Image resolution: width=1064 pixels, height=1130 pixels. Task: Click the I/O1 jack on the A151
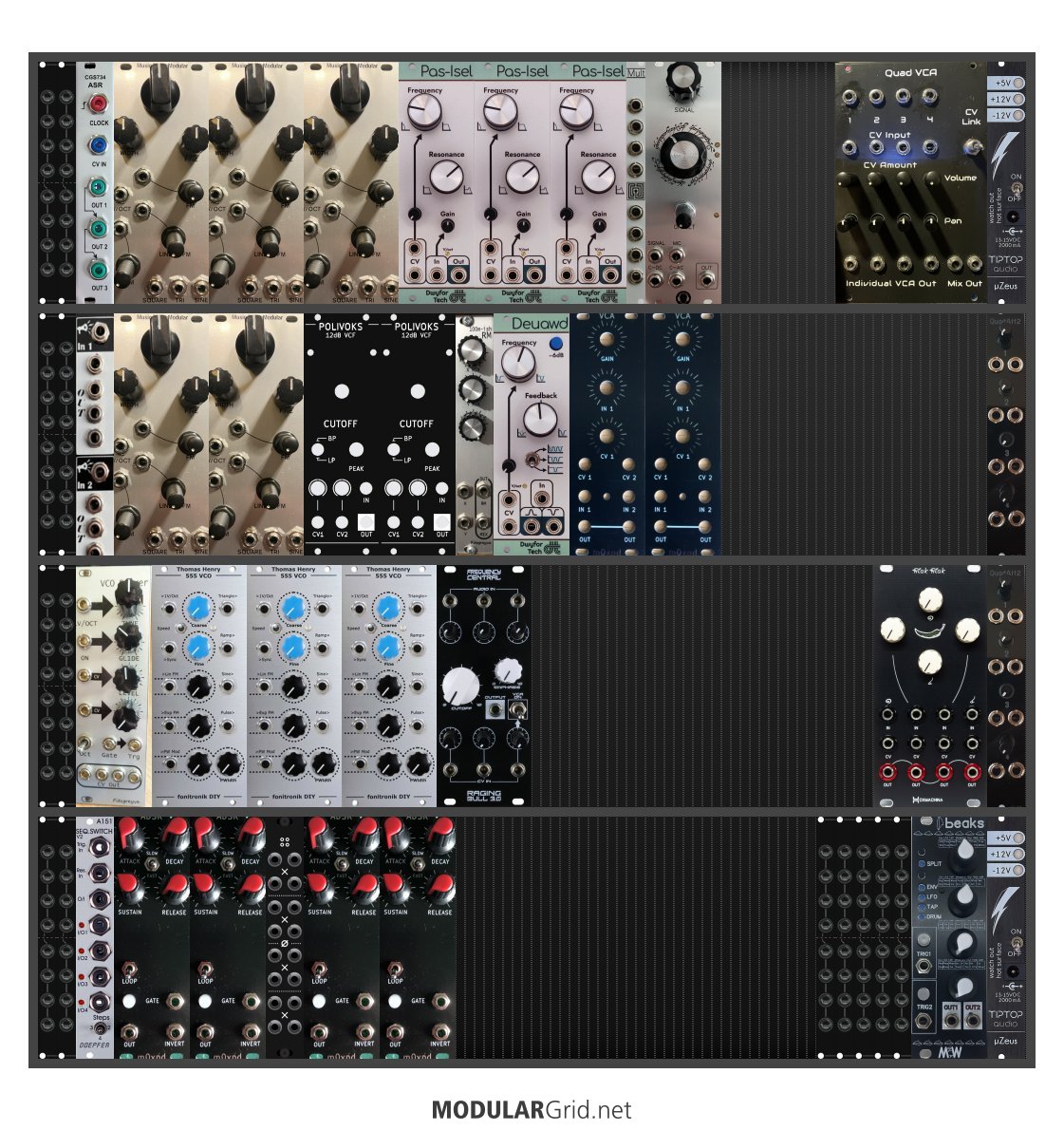point(100,926)
